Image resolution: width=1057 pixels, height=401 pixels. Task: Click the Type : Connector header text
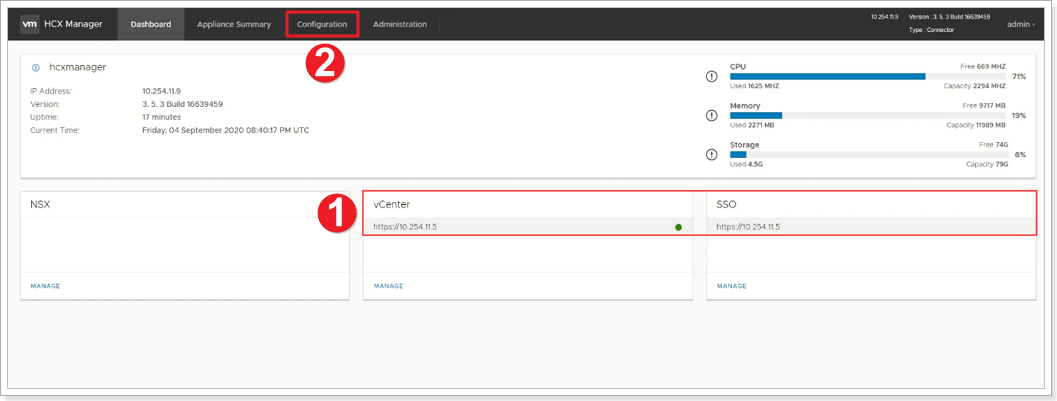point(932,30)
